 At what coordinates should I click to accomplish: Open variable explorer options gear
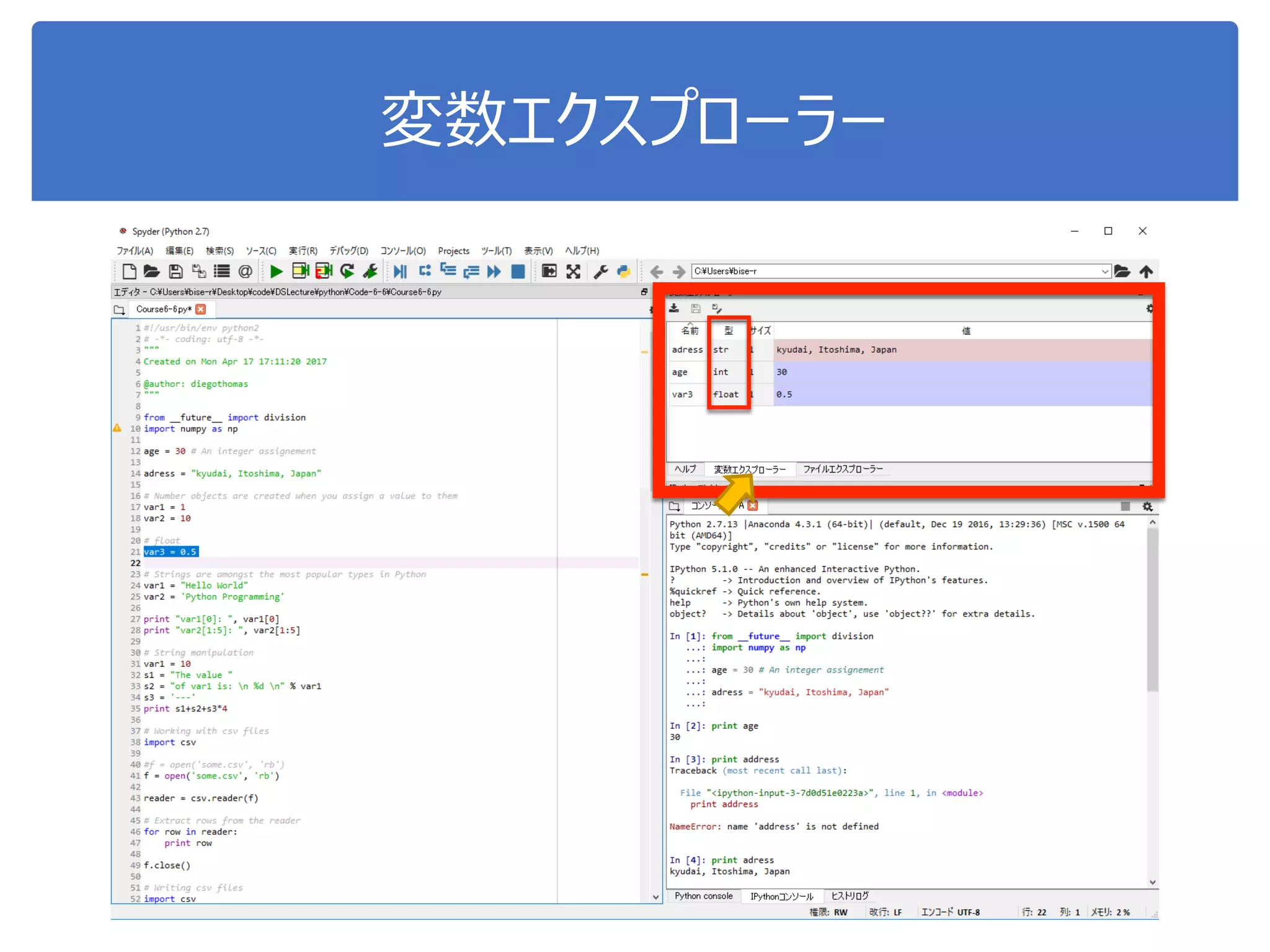[1149, 308]
